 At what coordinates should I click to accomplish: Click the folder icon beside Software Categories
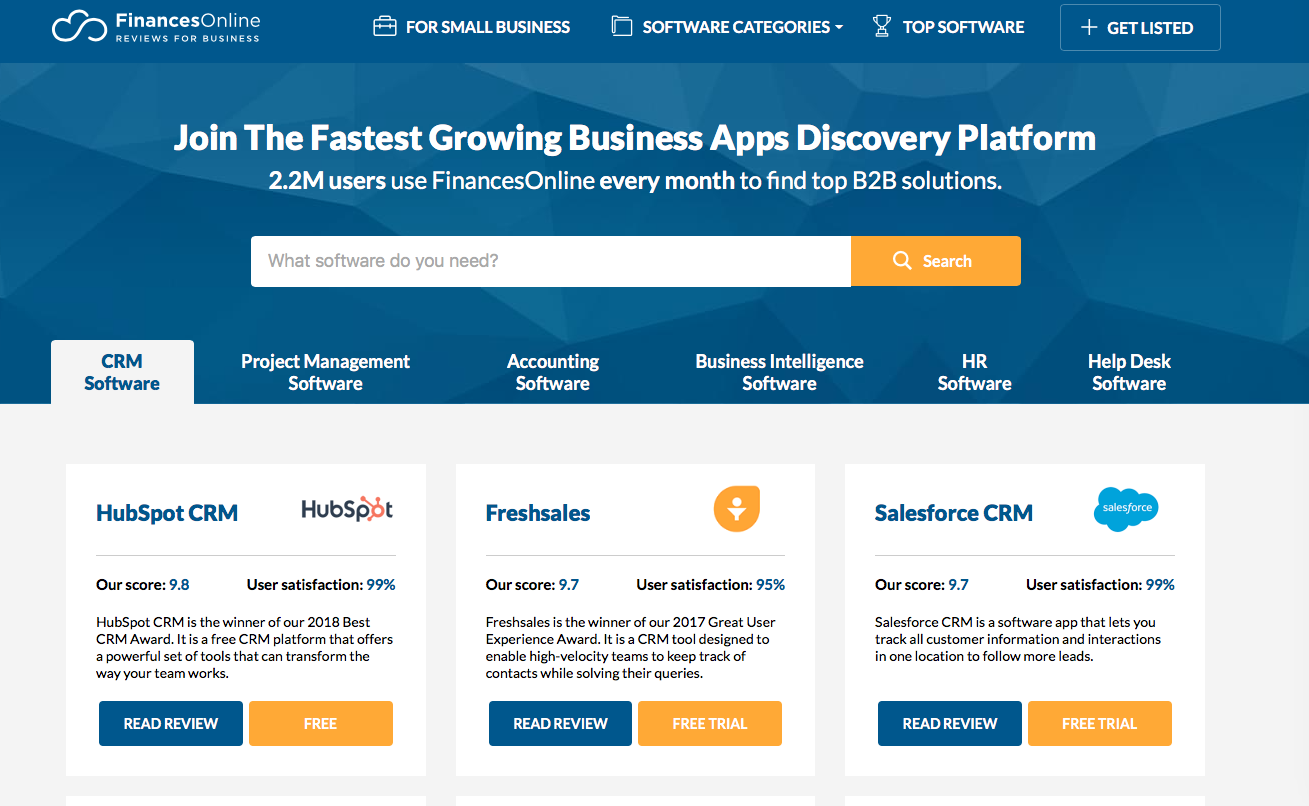pyautogui.click(x=622, y=27)
